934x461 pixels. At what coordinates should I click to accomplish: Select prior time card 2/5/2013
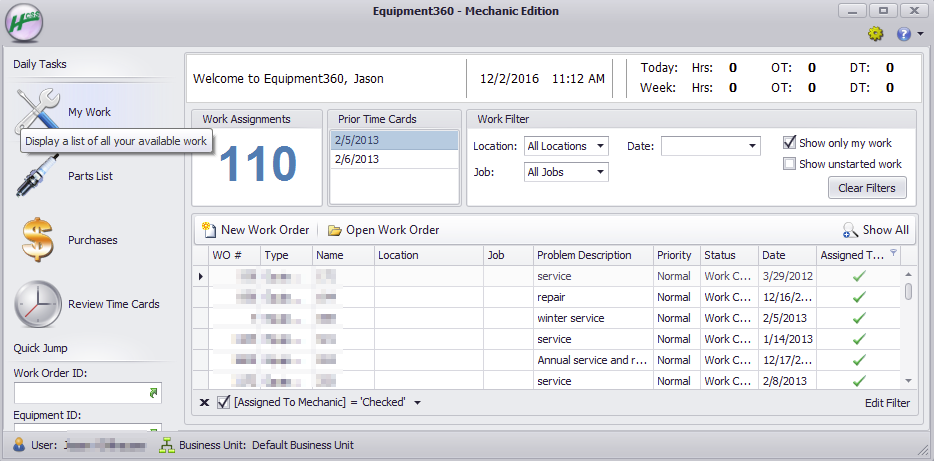[x=394, y=141]
